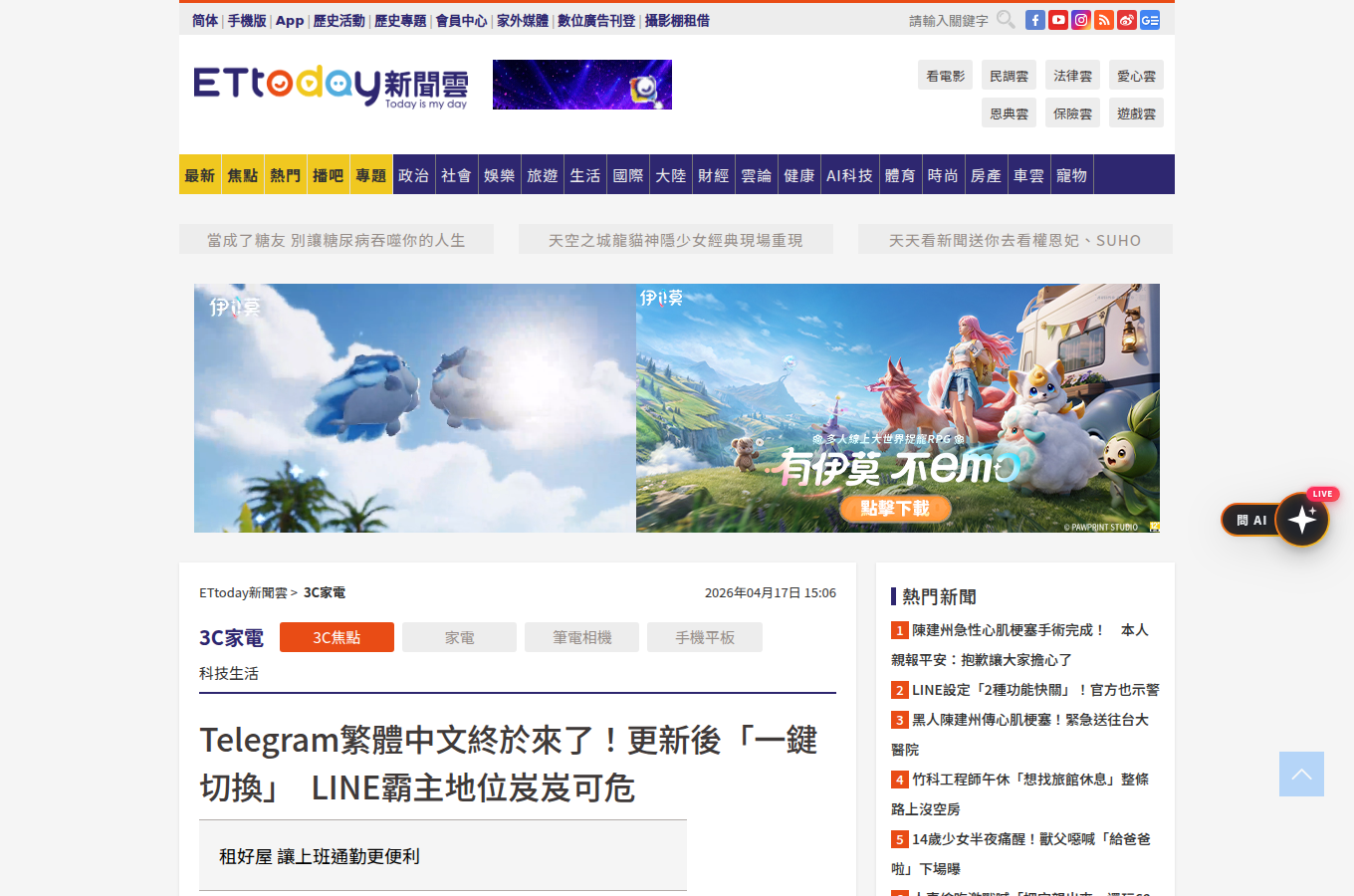Open the 時尚 navigation item
This screenshot has width=1354, height=896.
(x=943, y=175)
